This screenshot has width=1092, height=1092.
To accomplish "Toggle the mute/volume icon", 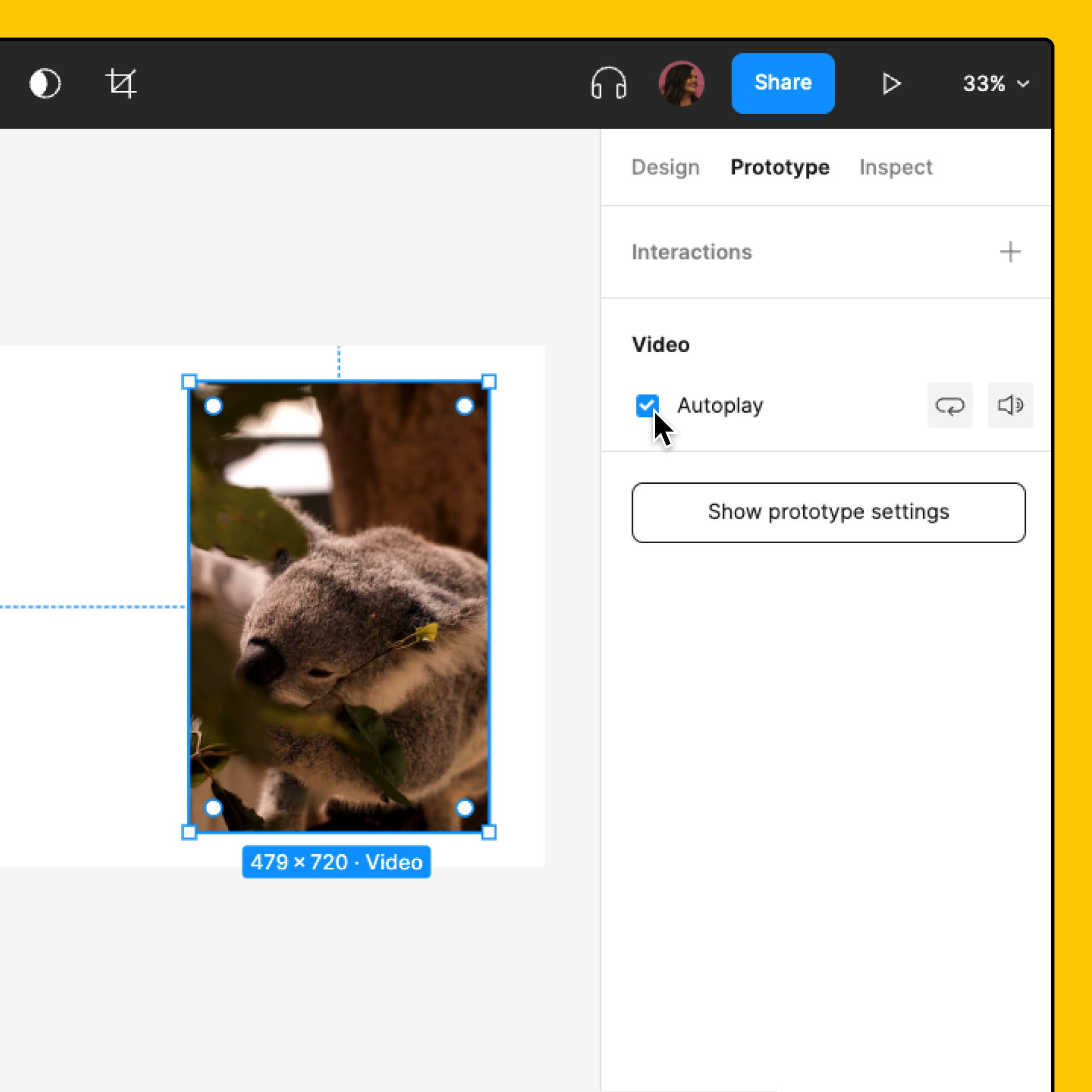I will (1010, 405).
